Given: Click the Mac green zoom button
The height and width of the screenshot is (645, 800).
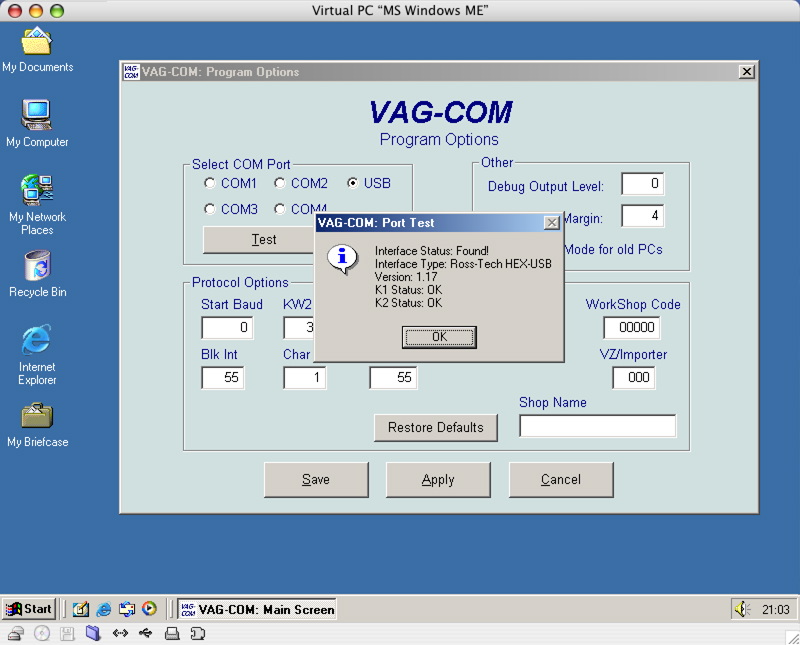Looking at the screenshot, I should pos(57,10).
